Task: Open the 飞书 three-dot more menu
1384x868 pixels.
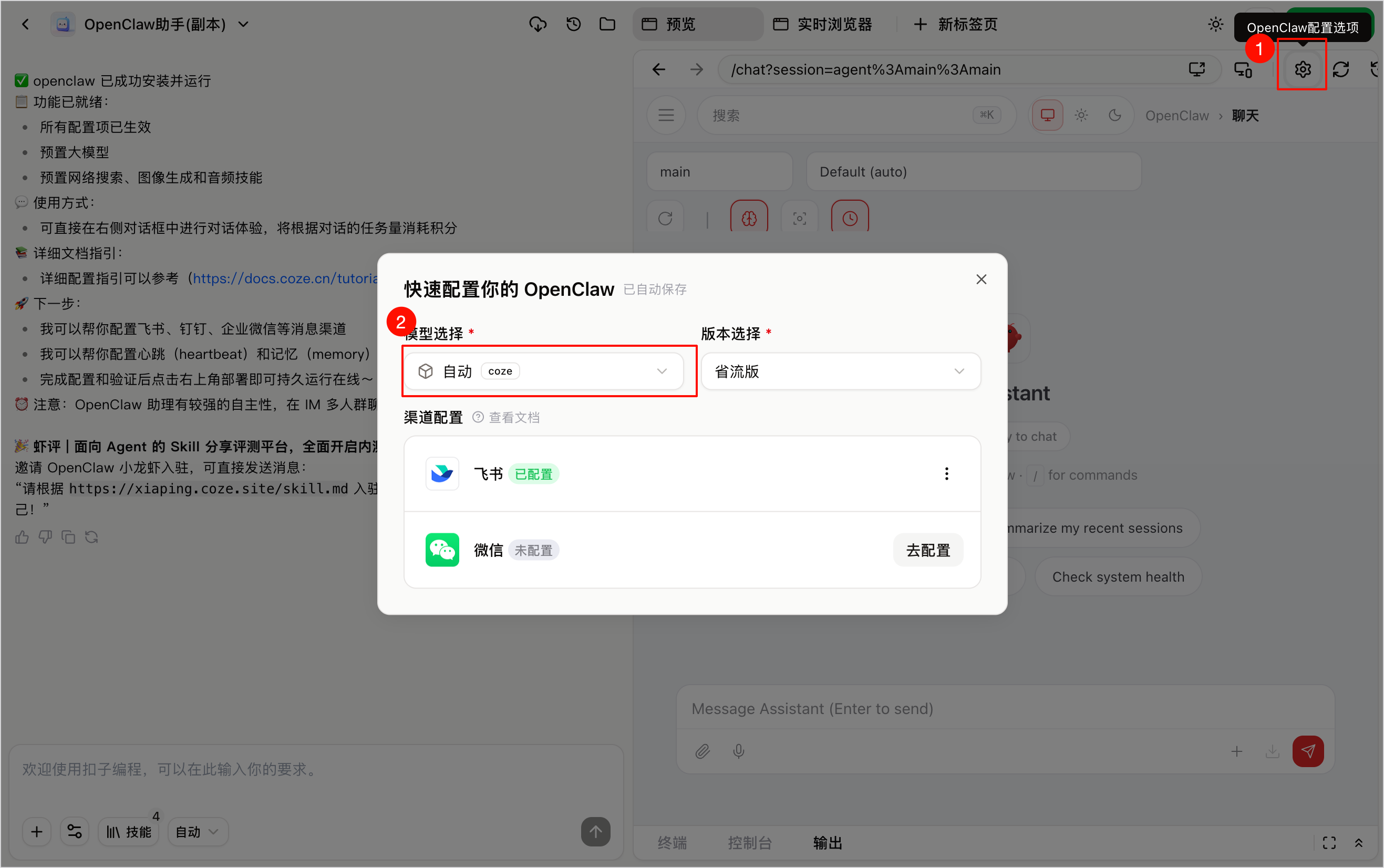Action: coord(947,473)
